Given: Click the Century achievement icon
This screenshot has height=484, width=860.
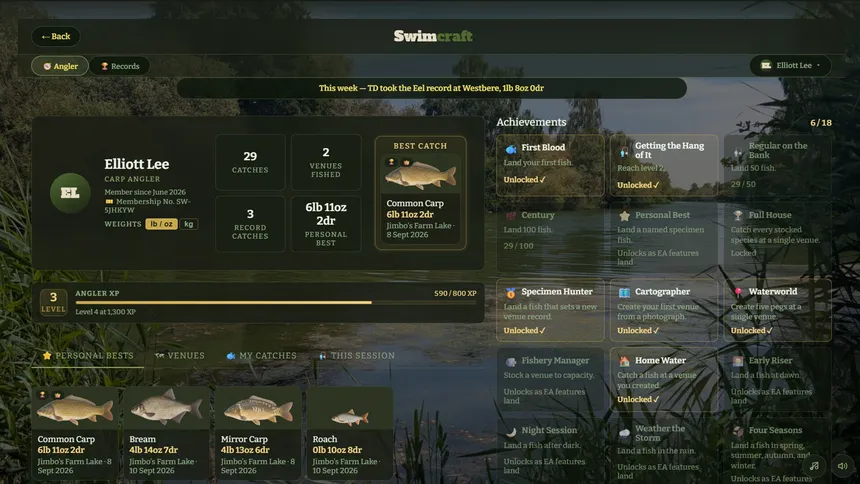Looking at the screenshot, I should [x=511, y=216].
